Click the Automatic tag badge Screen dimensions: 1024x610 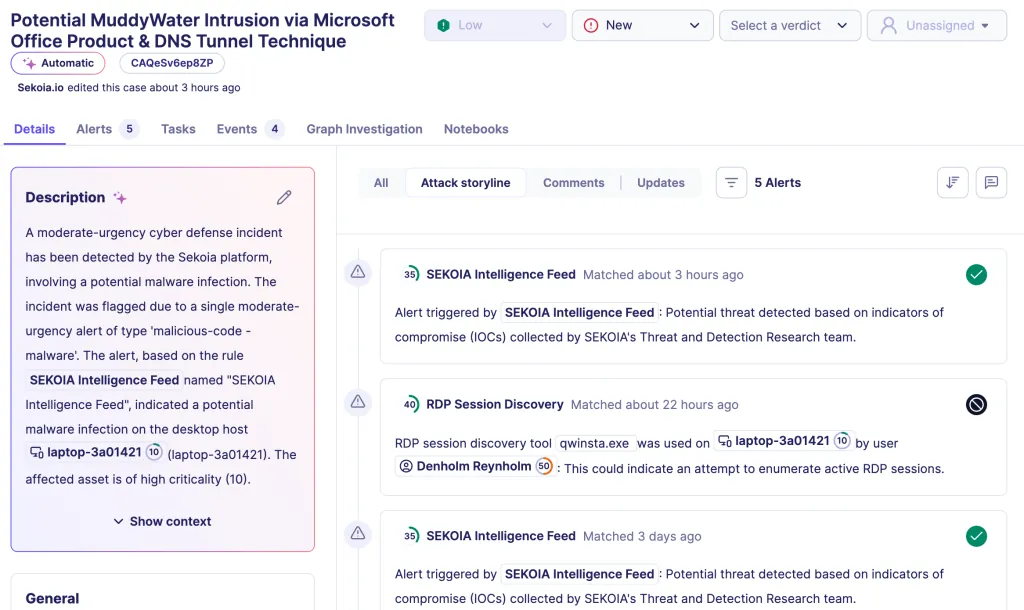[x=58, y=63]
